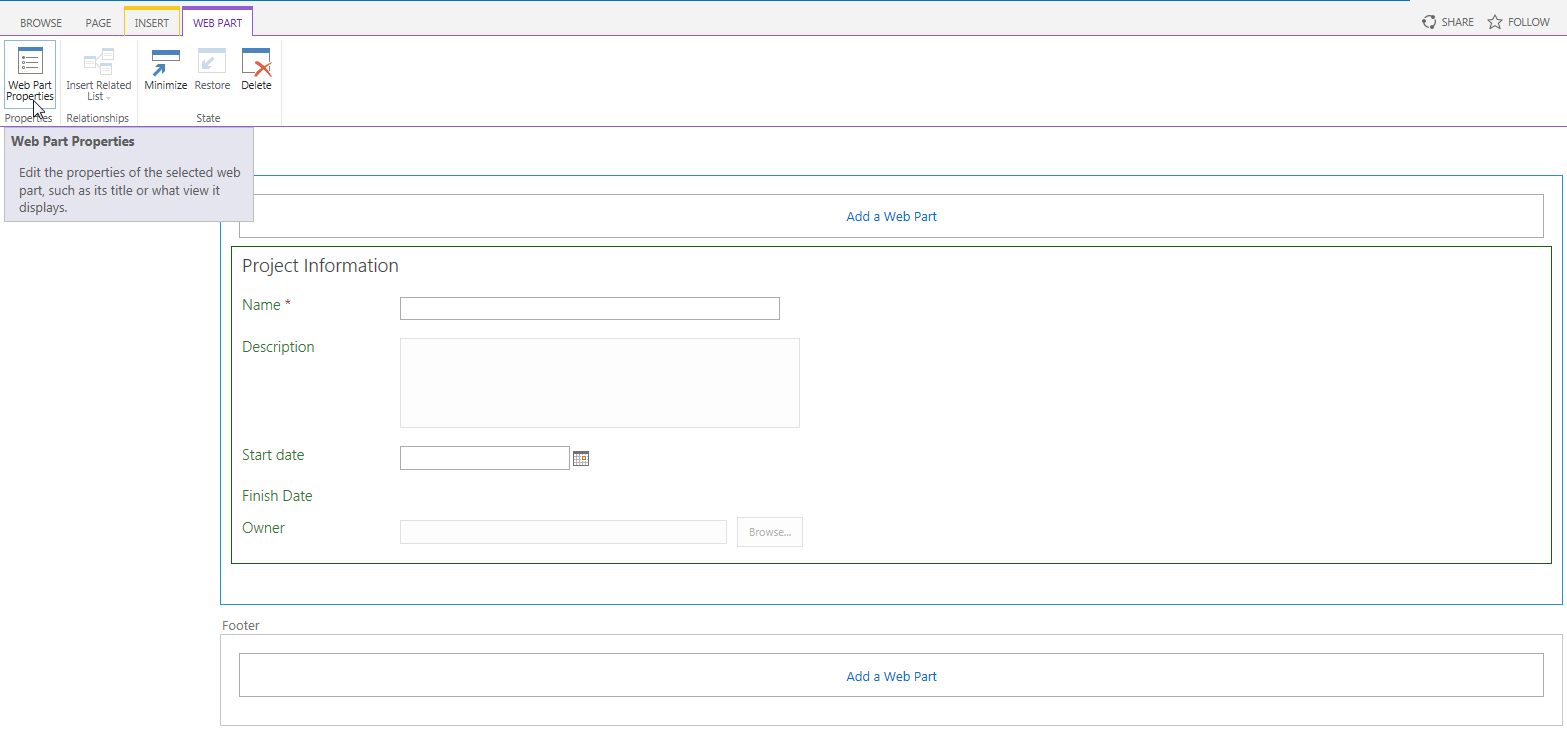Switch to the PAGE tab
This screenshot has width=1567, height=734.
tap(97, 21)
